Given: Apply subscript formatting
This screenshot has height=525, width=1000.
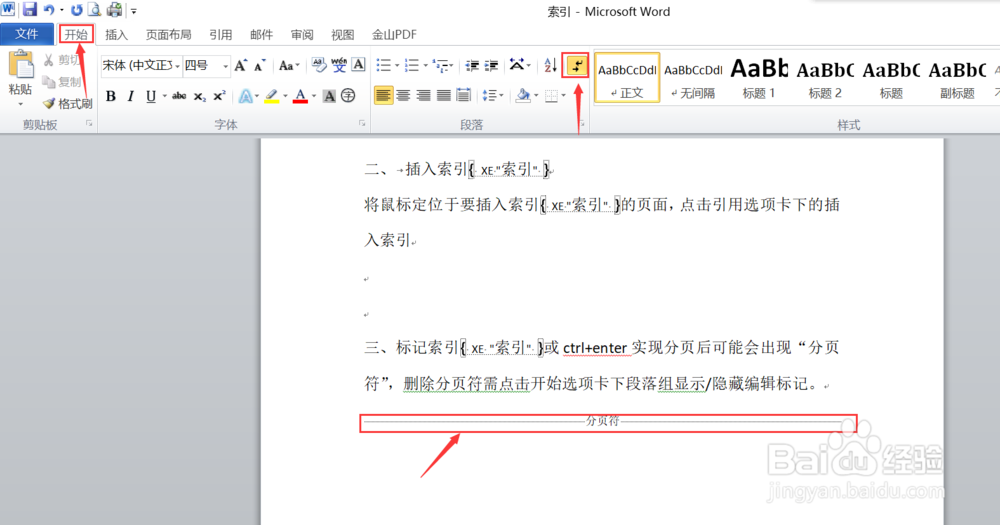Looking at the screenshot, I should coord(200,96).
